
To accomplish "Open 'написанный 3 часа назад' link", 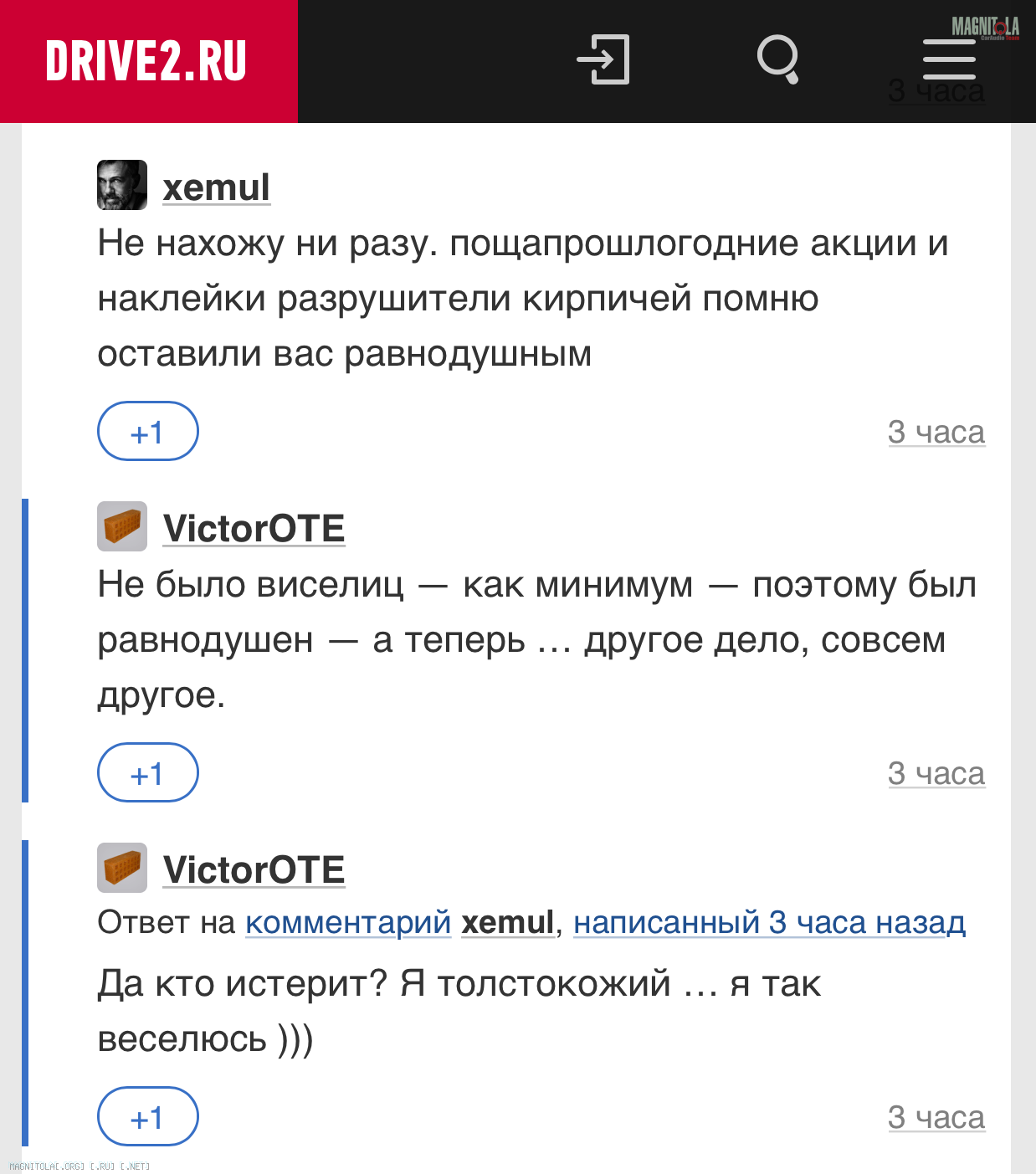I will (769, 923).
